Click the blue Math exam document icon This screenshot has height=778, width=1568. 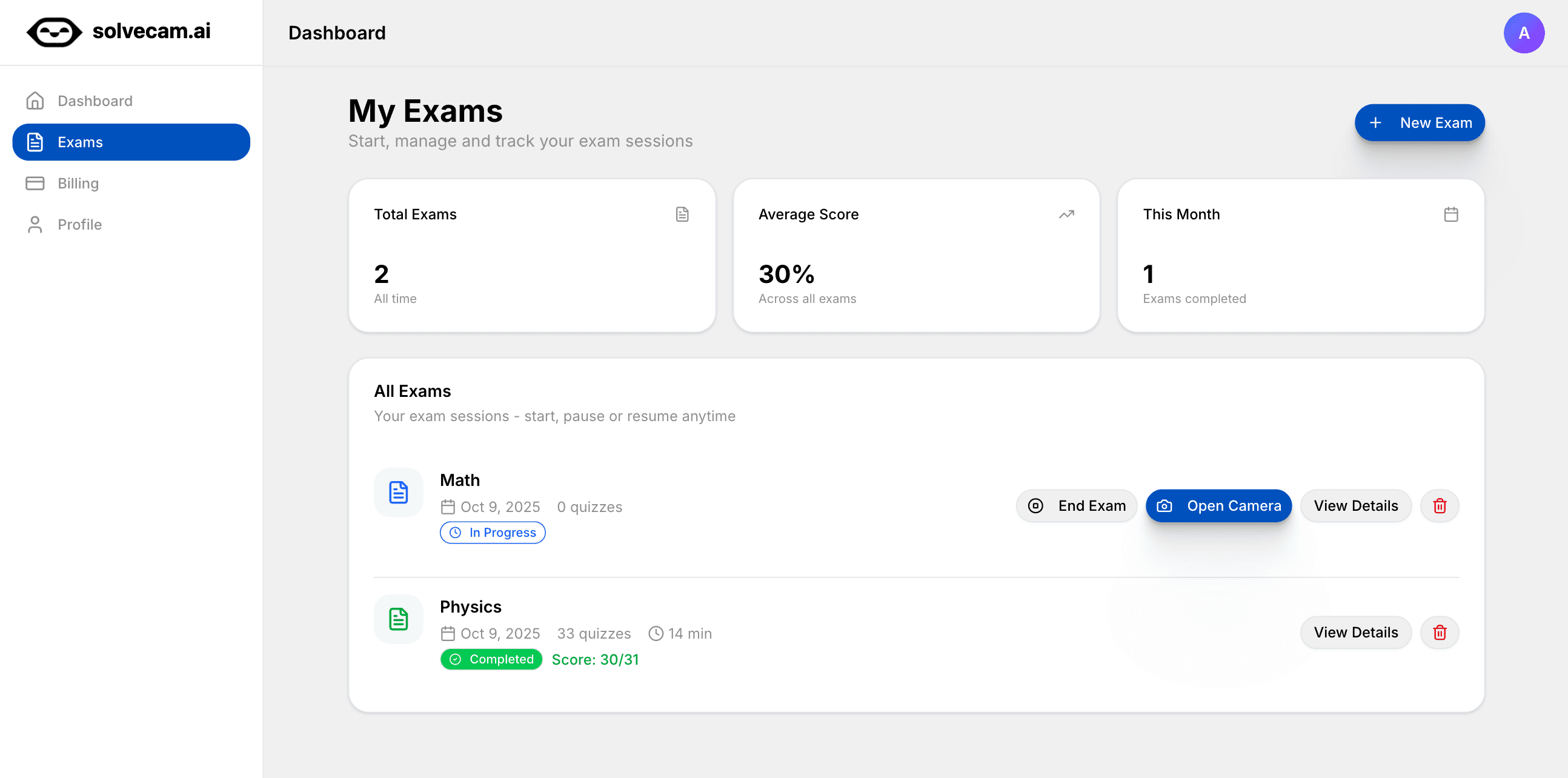pos(398,493)
